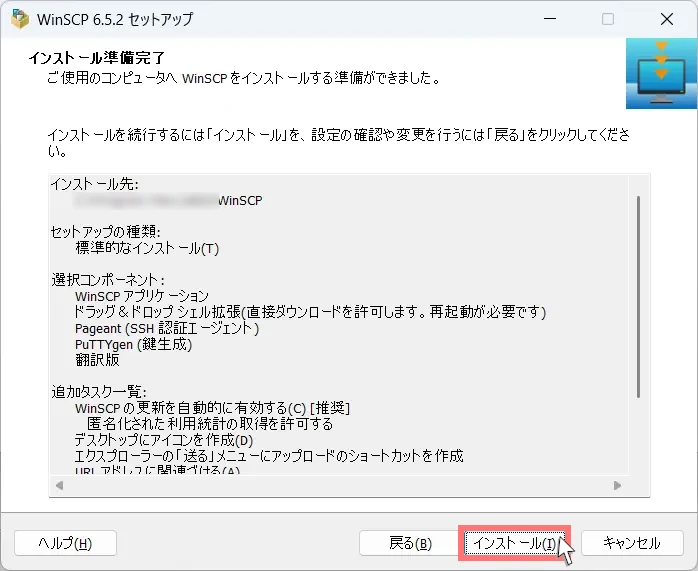Click the 'セットアップの種類:' line
The image size is (698, 571).
pos(106,232)
